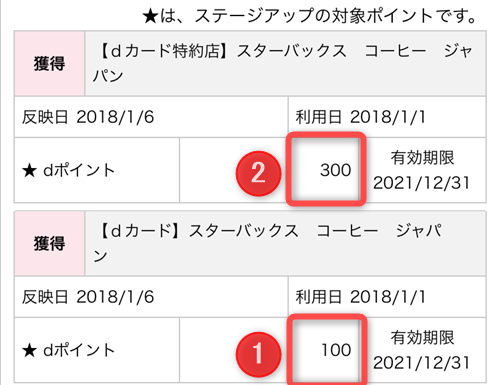Click the star symbol in top note
The width and height of the screenshot is (500, 385).
pos(150,17)
